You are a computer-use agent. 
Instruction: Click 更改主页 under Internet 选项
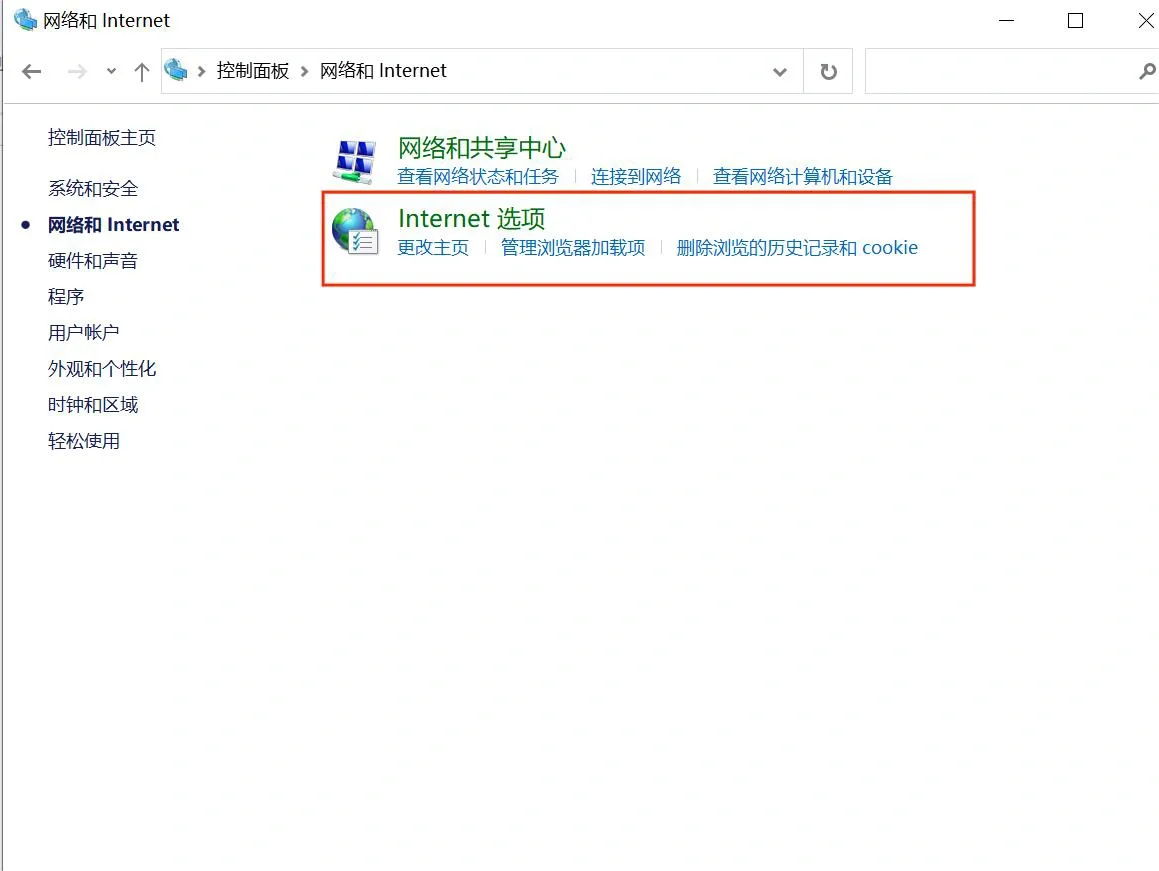click(433, 248)
